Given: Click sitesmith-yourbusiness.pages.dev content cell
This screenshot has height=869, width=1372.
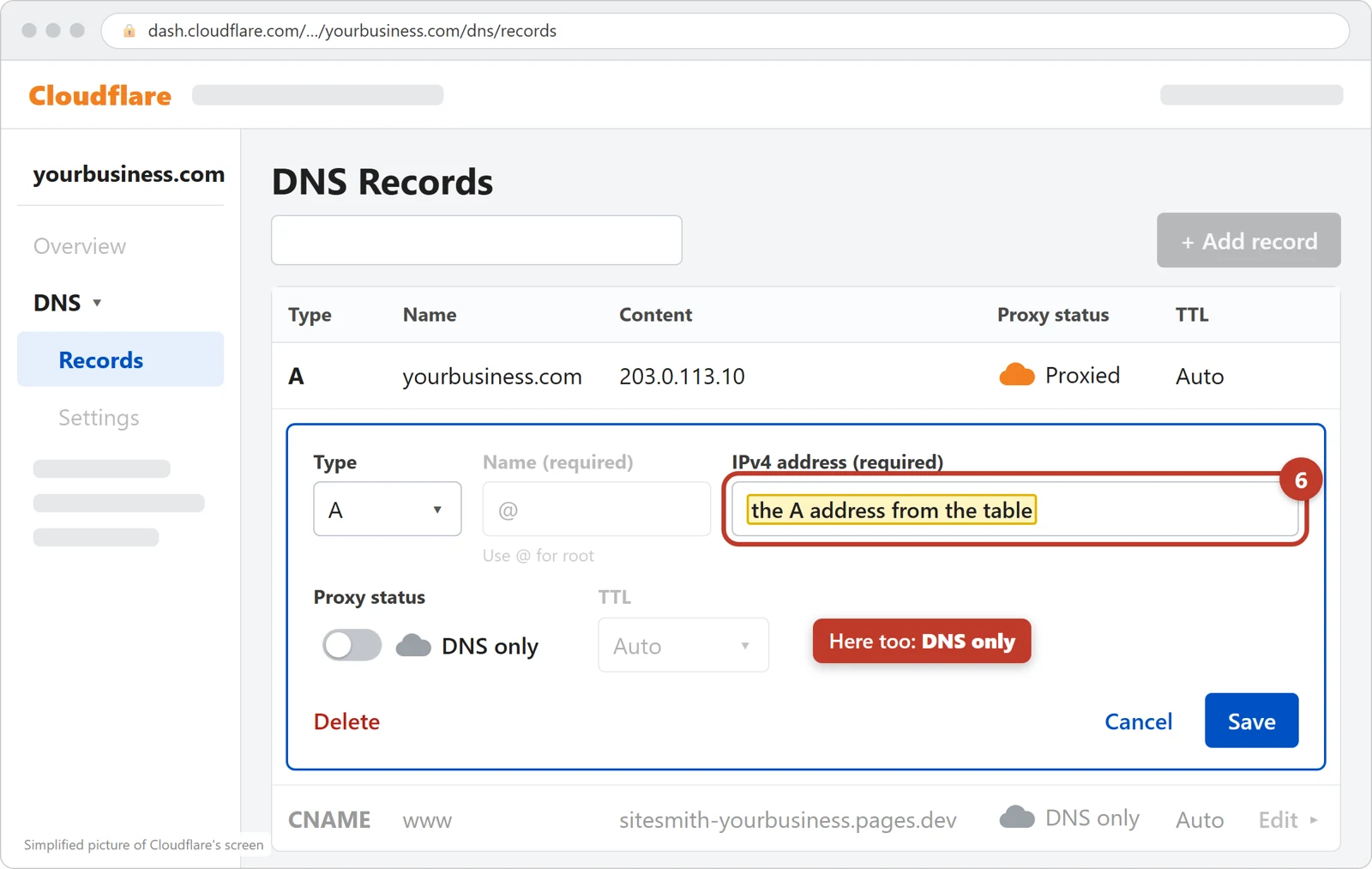Looking at the screenshot, I should 788,820.
